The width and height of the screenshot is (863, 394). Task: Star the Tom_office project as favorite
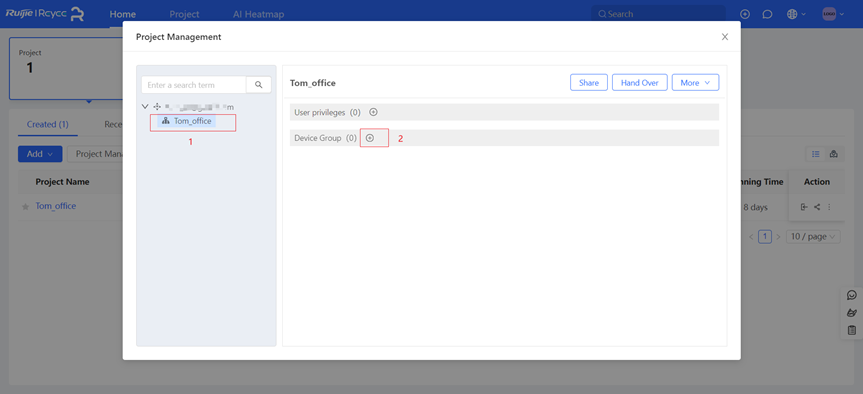(25, 207)
